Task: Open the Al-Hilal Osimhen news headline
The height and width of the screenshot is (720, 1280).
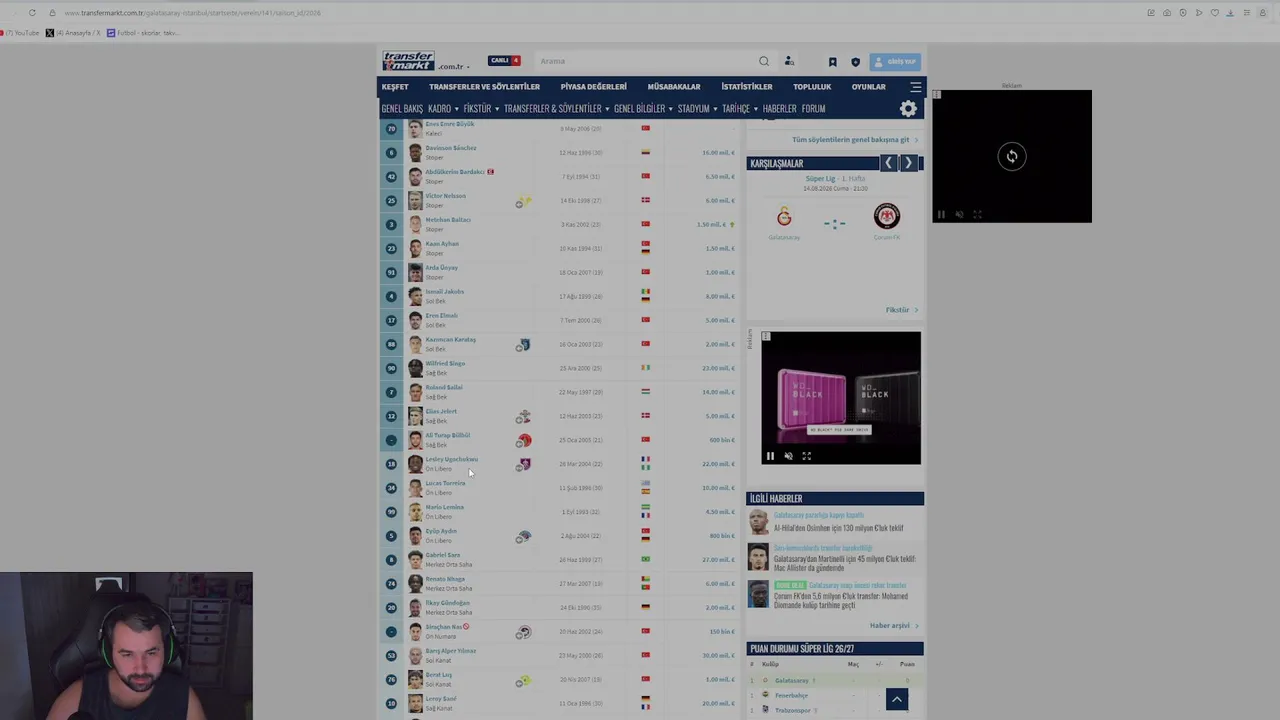Action: coord(839,528)
